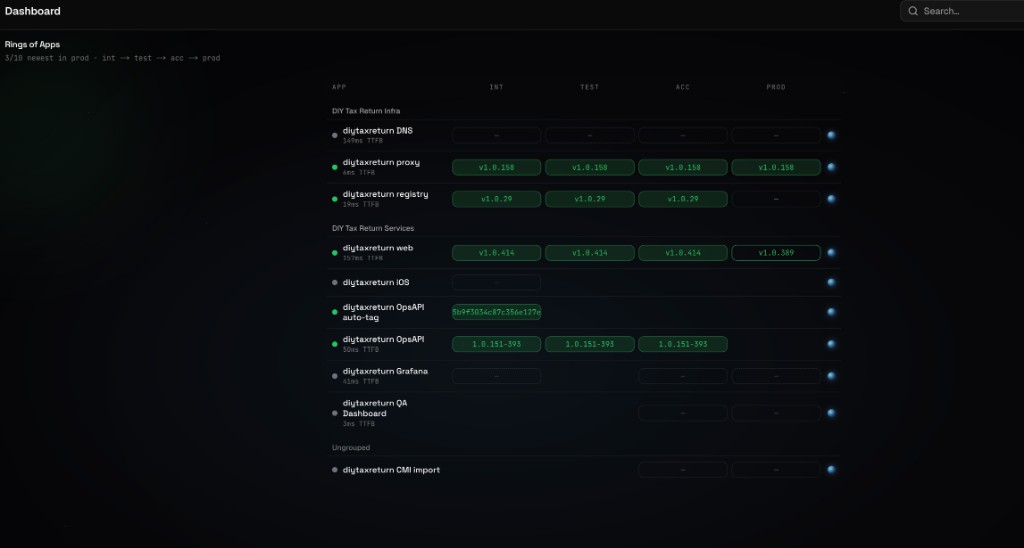Screen dimensions: 1024x548
Task: Click green status dot beside diytaxreturn proxy
Action: click(335, 167)
